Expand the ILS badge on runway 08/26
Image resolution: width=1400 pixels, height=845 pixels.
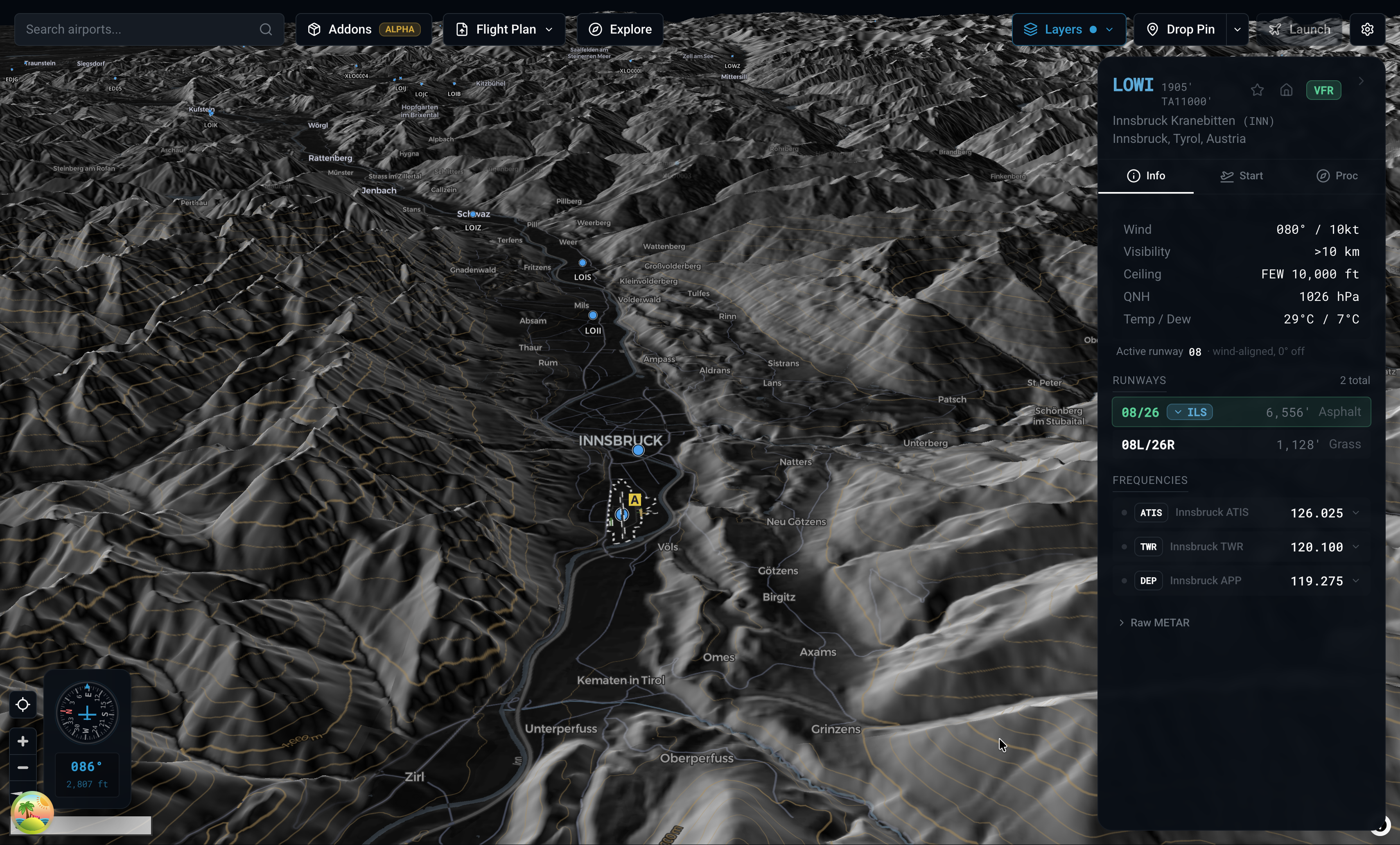click(x=1190, y=412)
